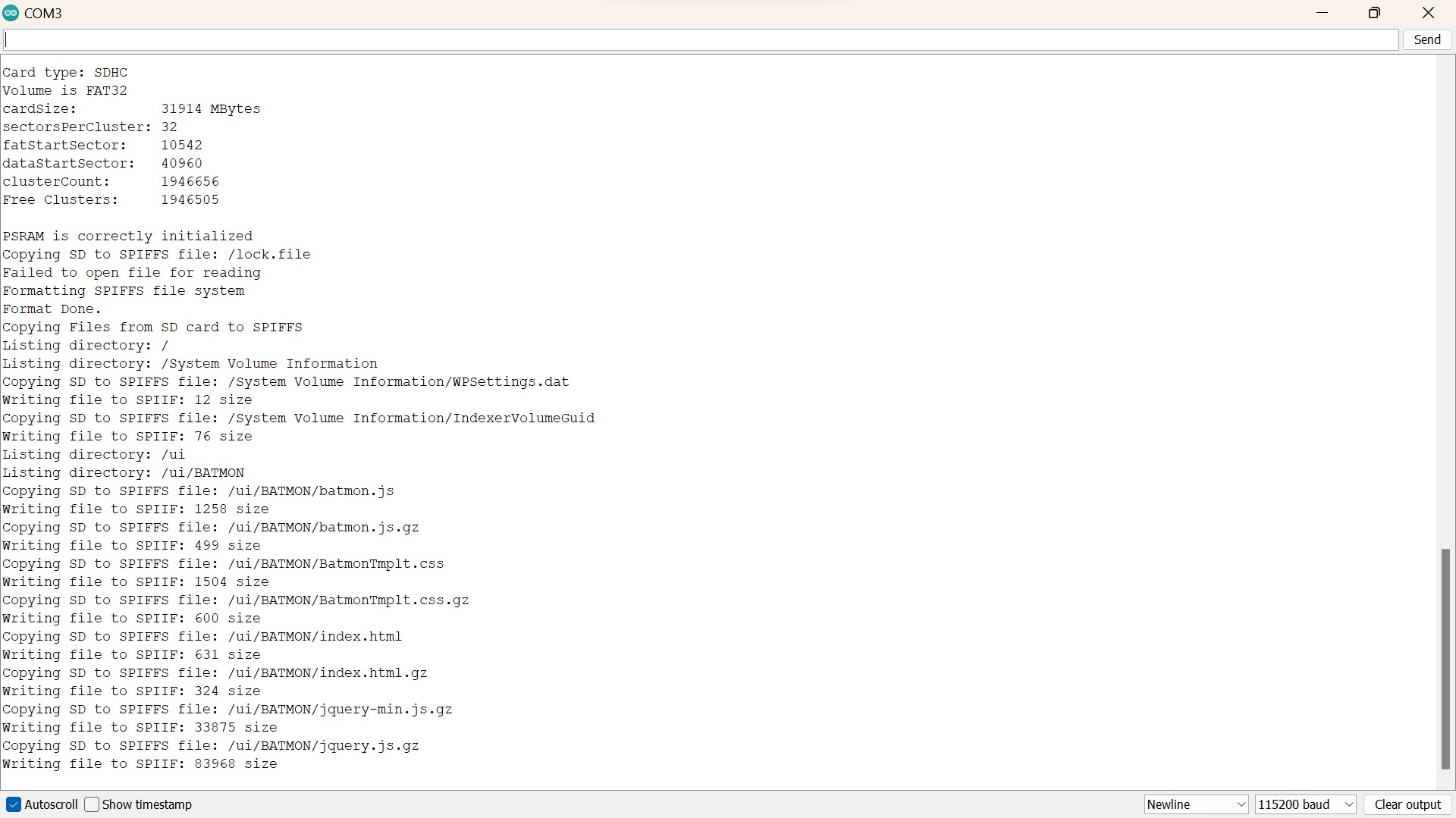This screenshot has height=818, width=1456.
Task: Click 'Listing directory: /System Volume Information'
Action: pyautogui.click(x=190, y=364)
